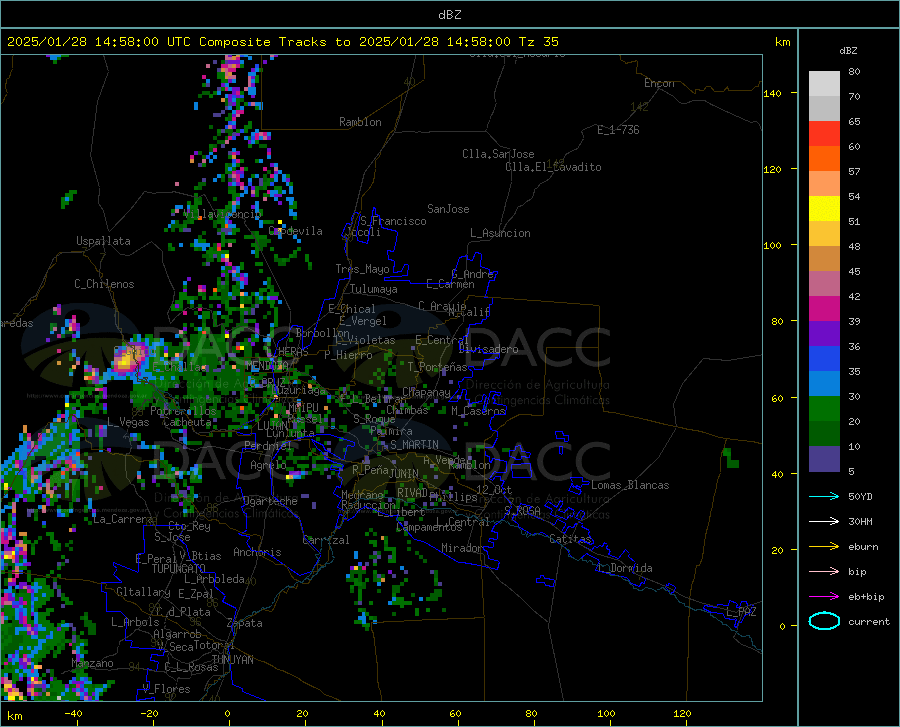Click the pink bip arrow in legend

[824, 572]
